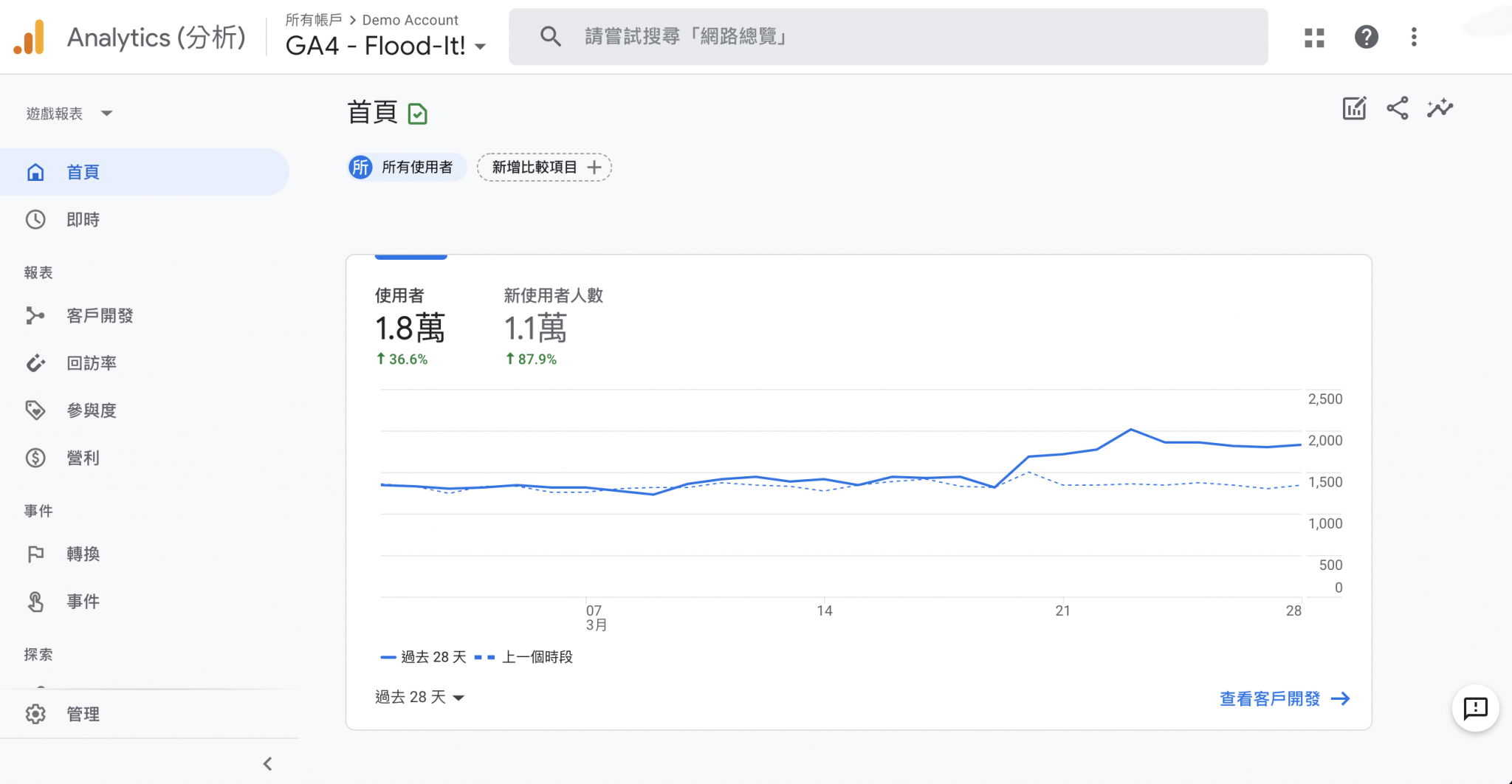Click the search field at top
Viewport: 1512px width, 784px height.
point(886,37)
